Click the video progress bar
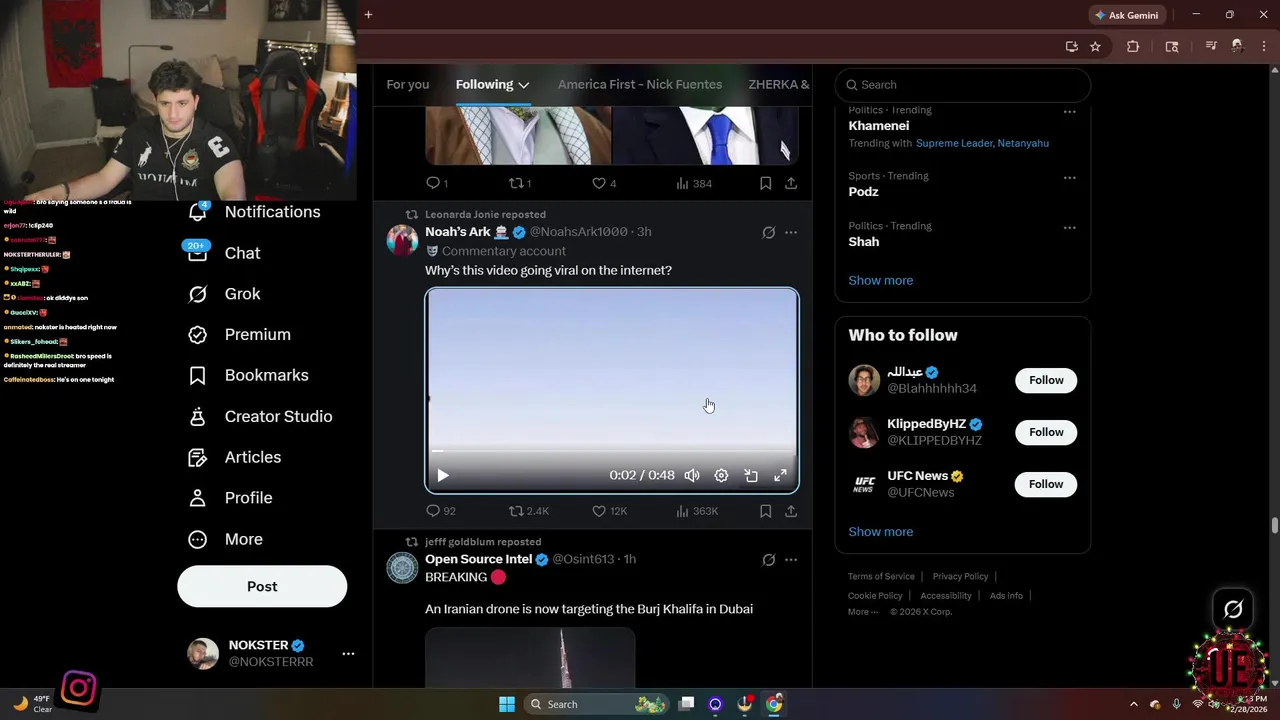Screen dimensions: 1280x720 [612, 452]
